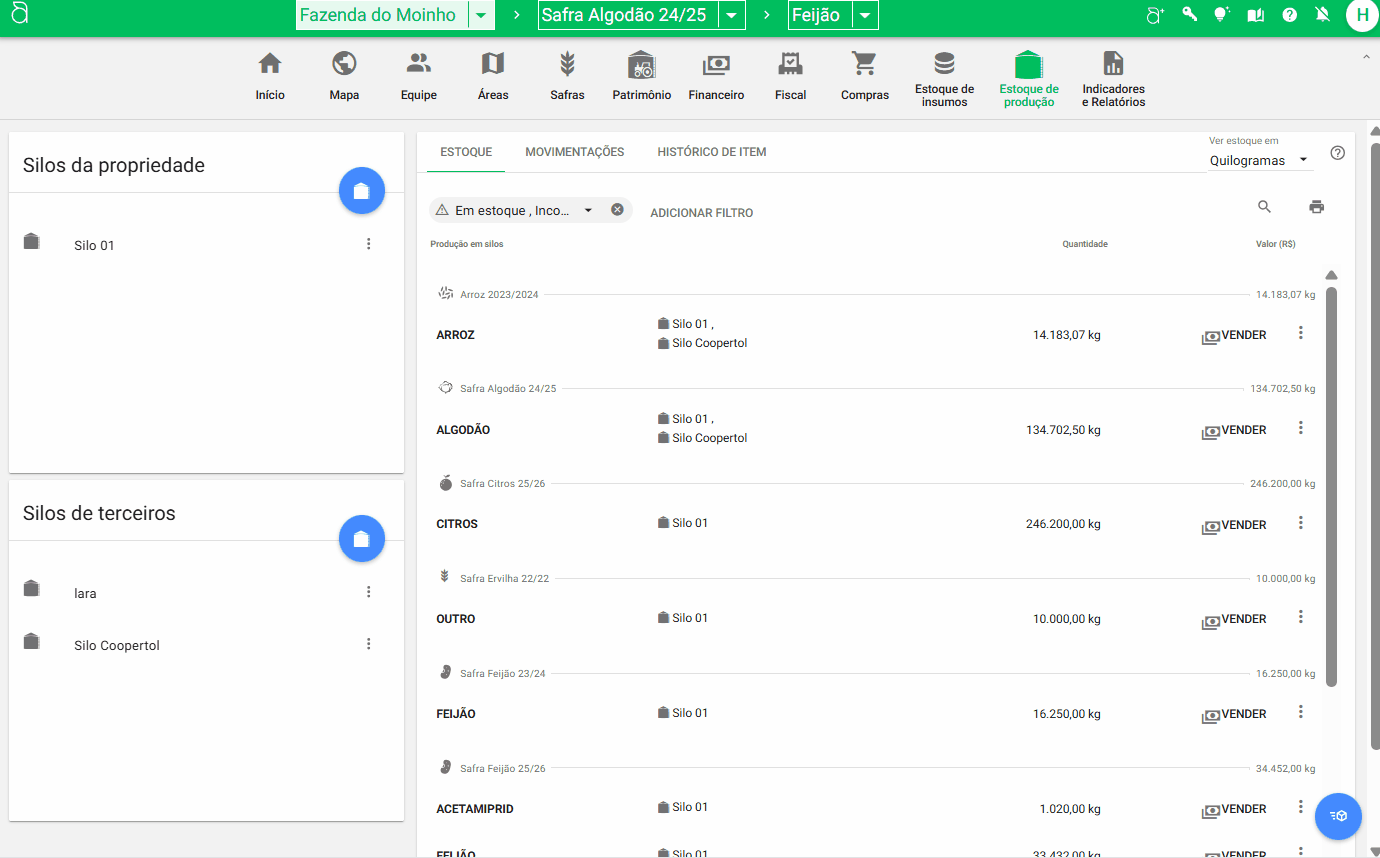Click the help question mark in header
1380x858 pixels.
[x=1290, y=15]
